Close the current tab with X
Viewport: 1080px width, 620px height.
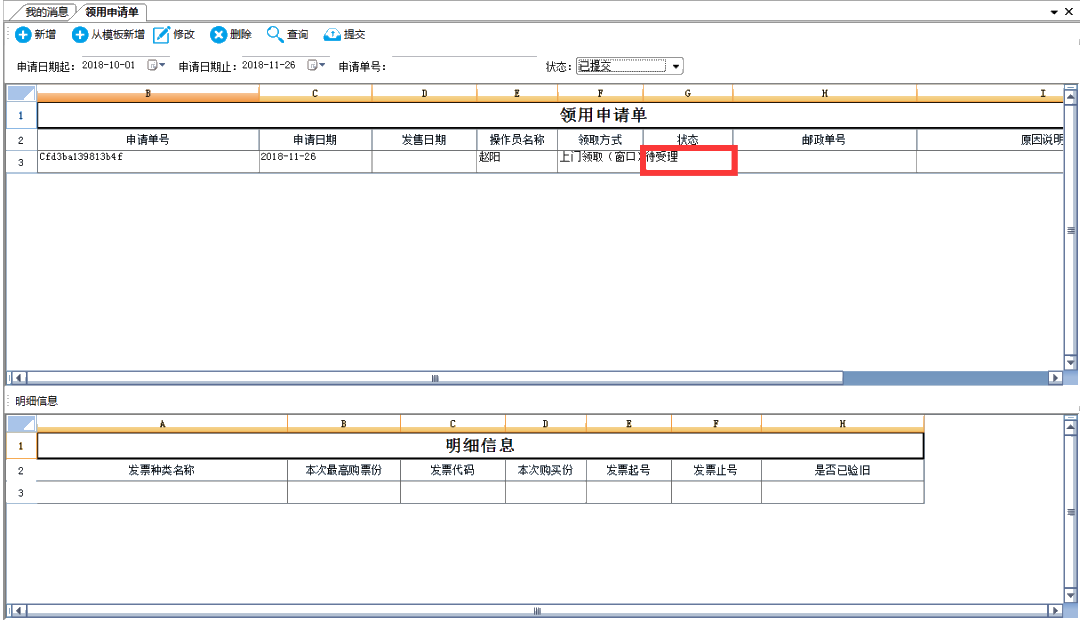click(1069, 11)
